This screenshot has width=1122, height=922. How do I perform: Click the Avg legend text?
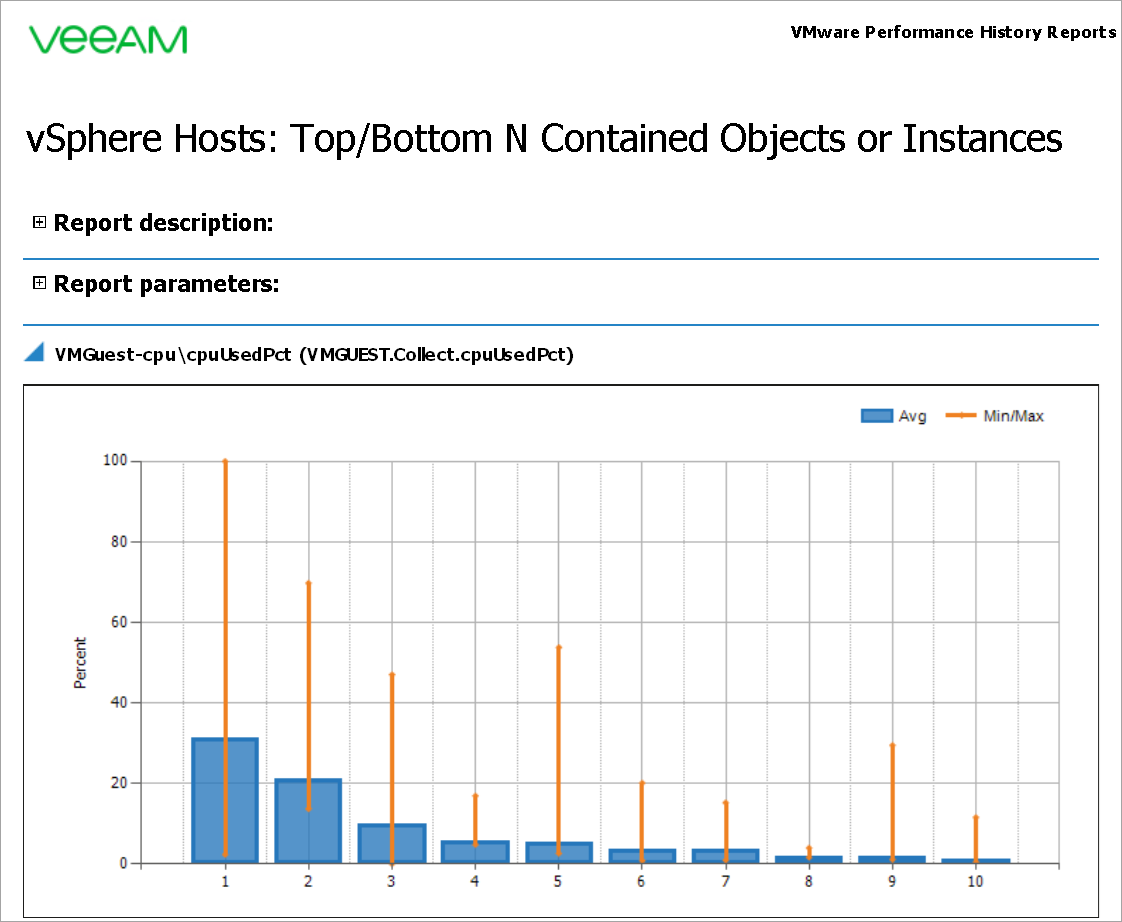[912, 417]
